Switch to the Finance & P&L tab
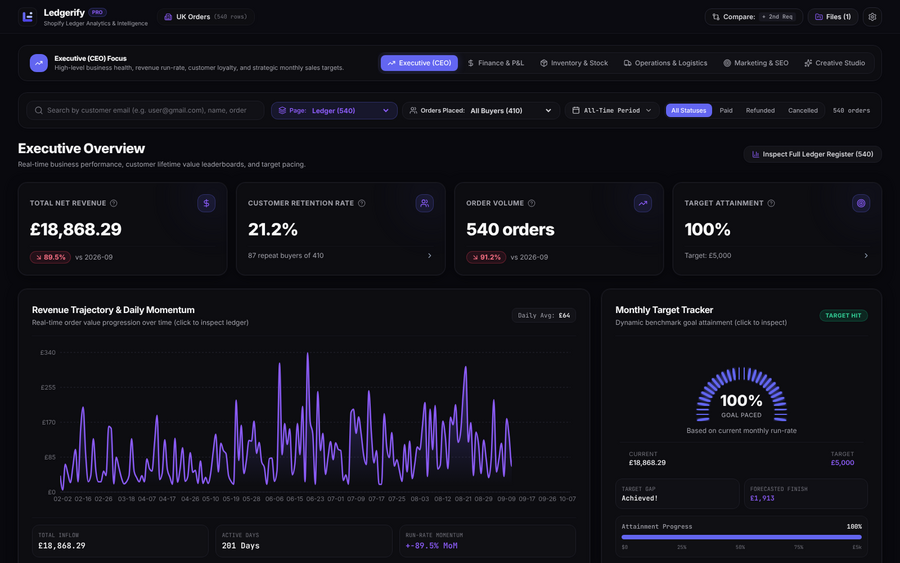900x563 pixels. pos(496,63)
